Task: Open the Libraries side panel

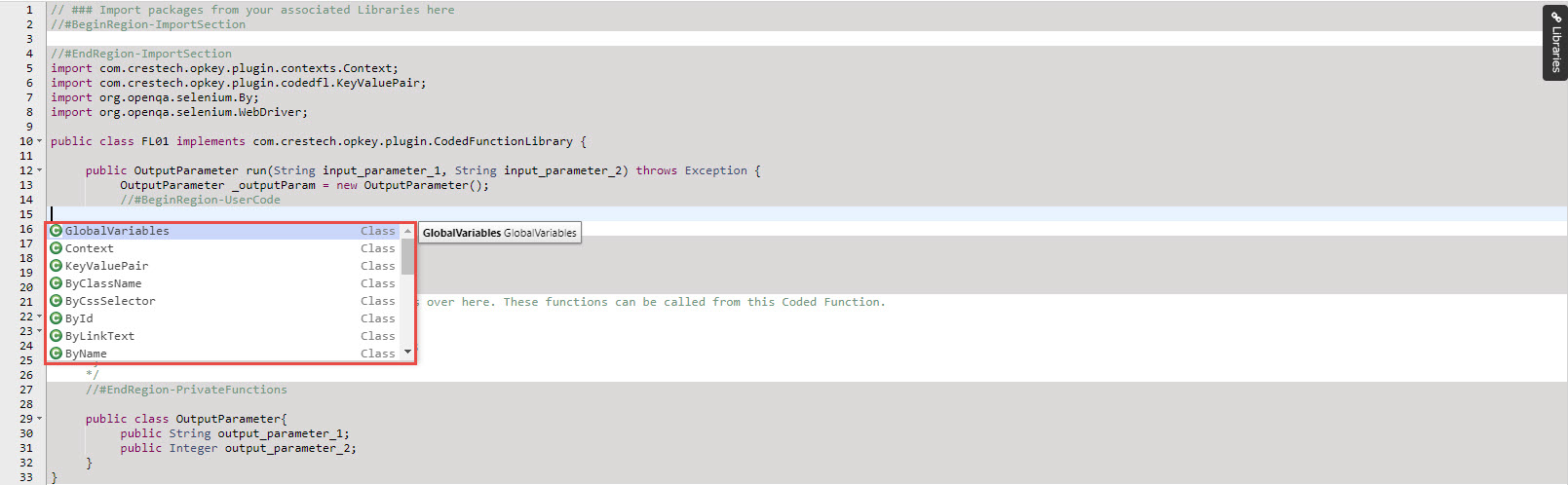Action: (x=1555, y=43)
